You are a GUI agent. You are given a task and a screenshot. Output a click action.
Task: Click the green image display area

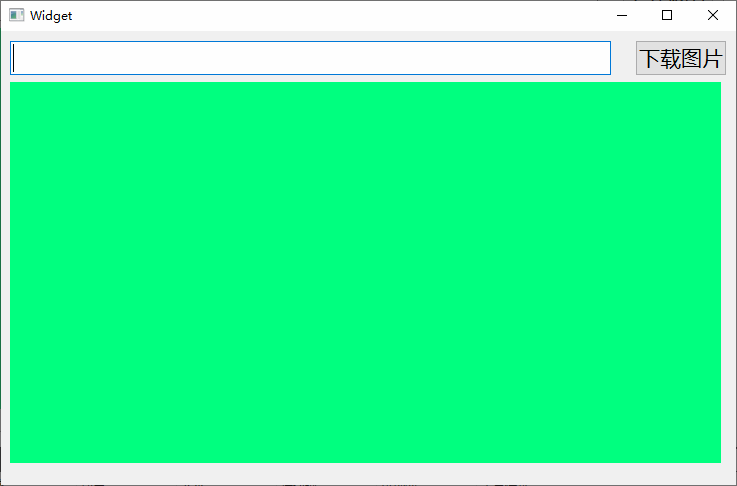coord(365,273)
